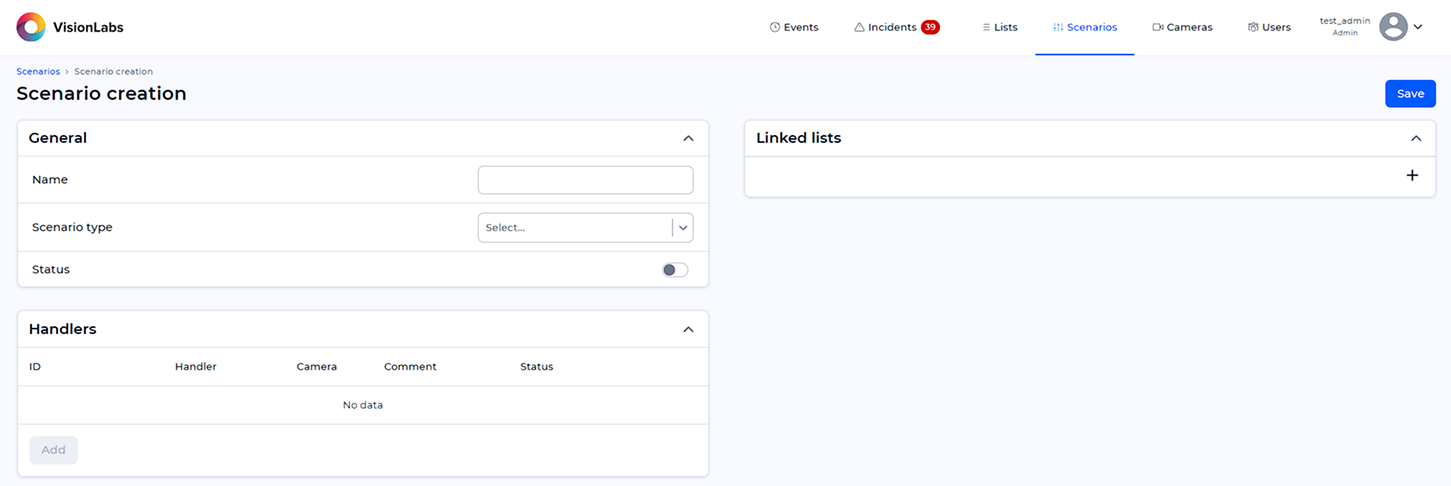
Task: Collapse the General section
Action: pyautogui.click(x=688, y=139)
